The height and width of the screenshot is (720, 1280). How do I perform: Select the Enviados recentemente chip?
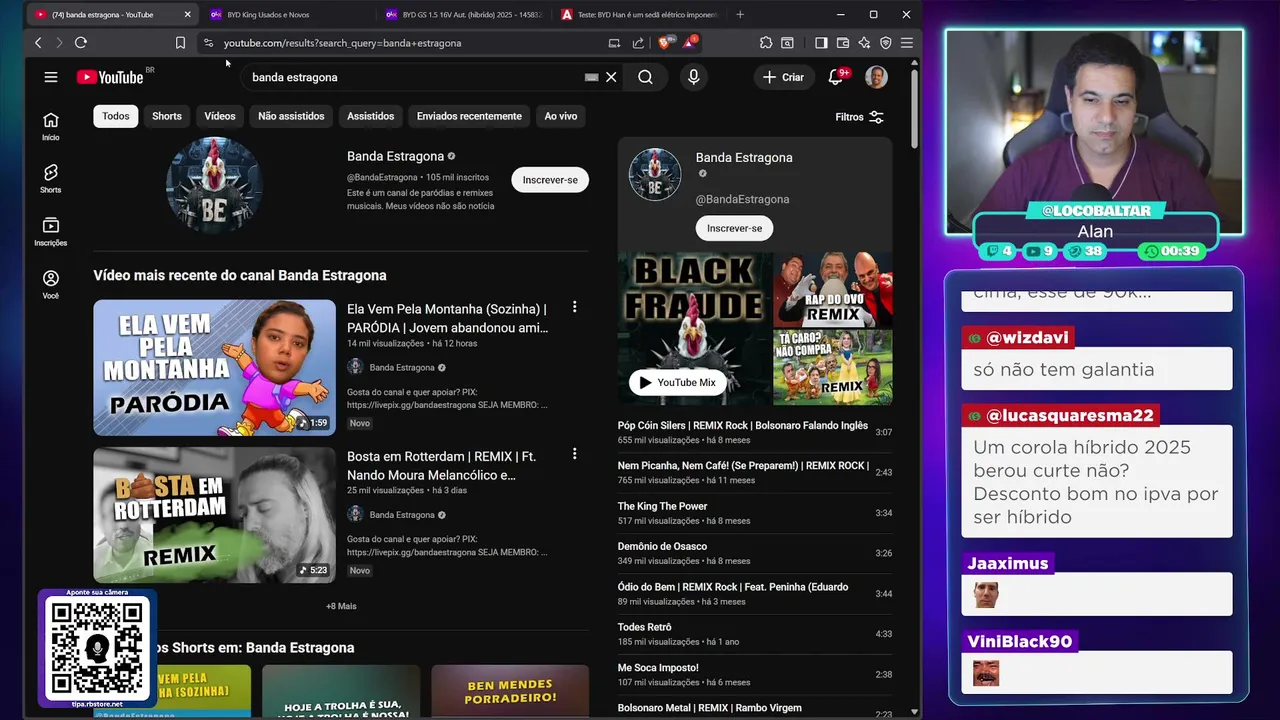click(469, 116)
